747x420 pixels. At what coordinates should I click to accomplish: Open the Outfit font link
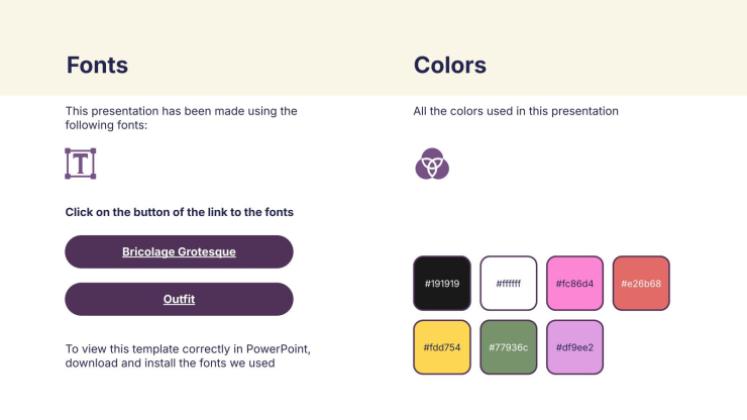[179, 299]
